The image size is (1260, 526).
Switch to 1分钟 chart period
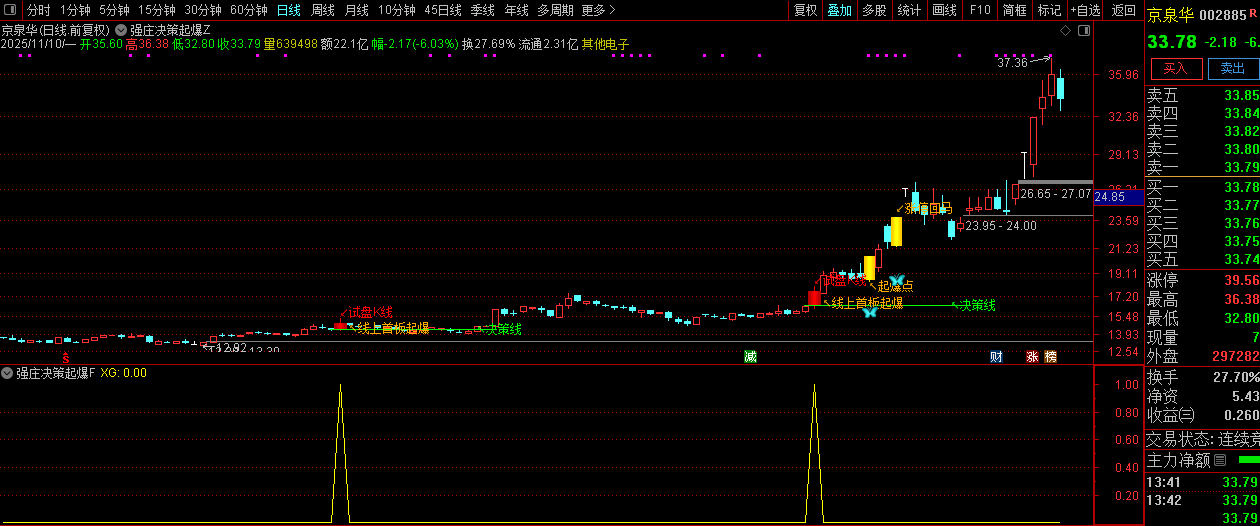pos(75,10)
